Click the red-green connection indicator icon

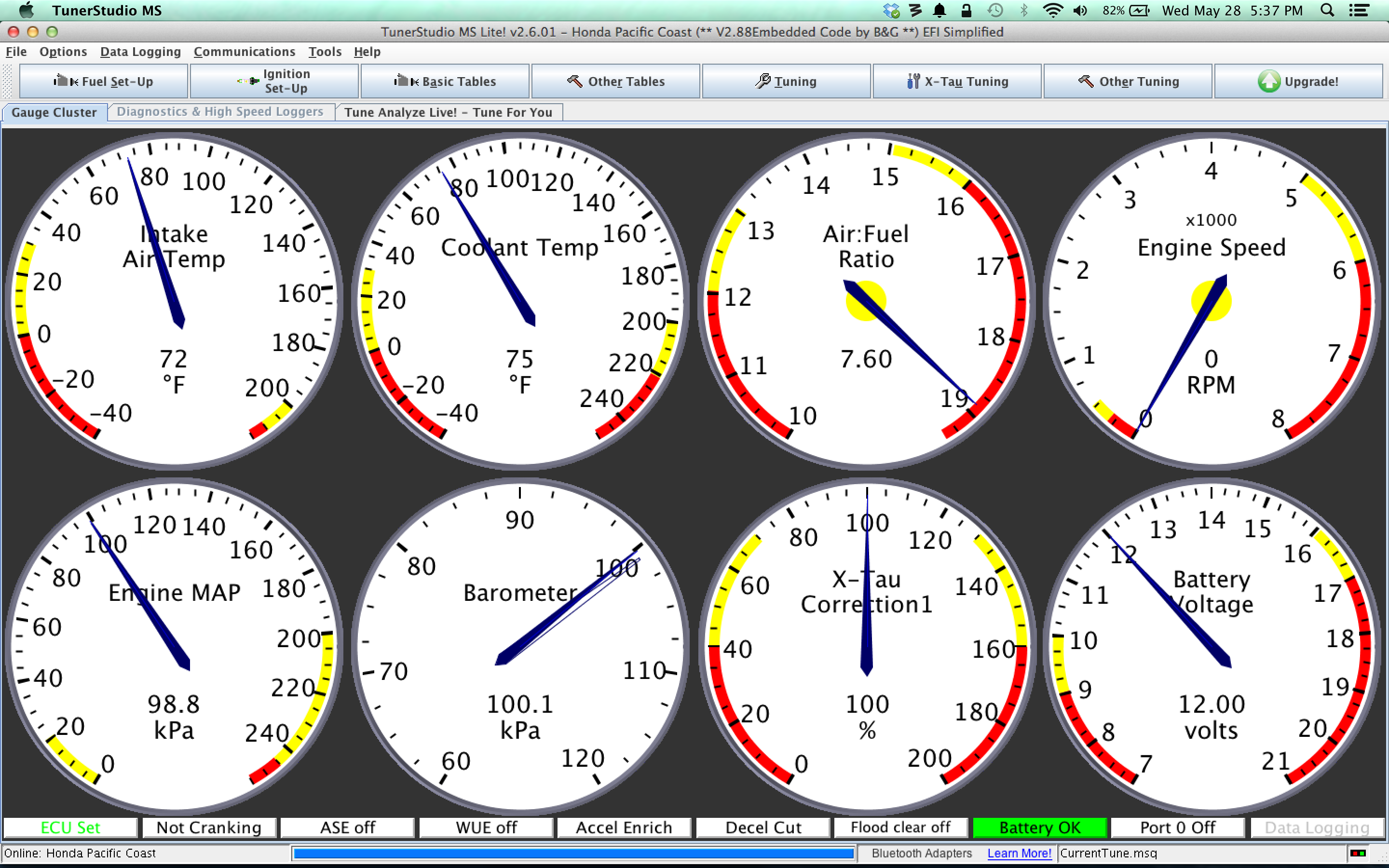(x=1358, y=853)
